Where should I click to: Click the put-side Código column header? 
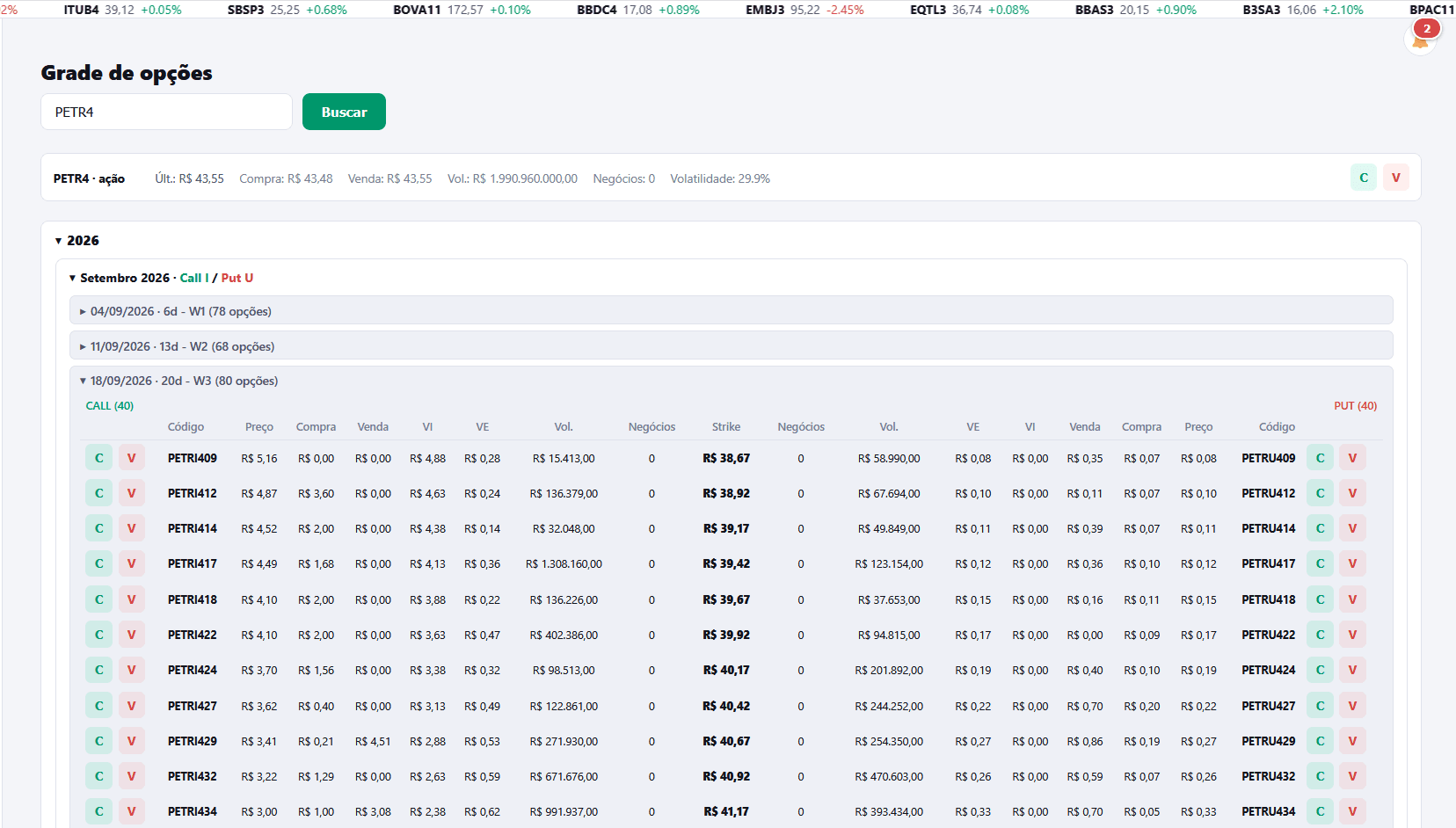click(x=1277, y=427)
